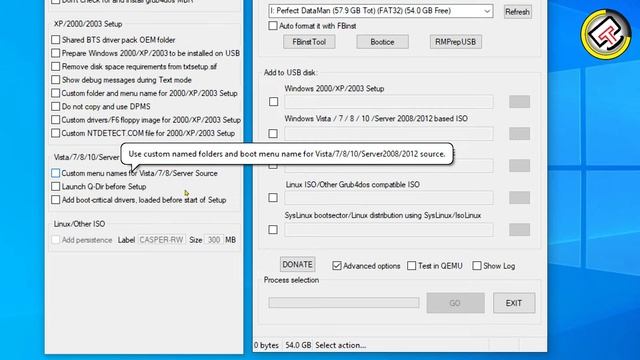The image size is (640, 360).
Task: Browse for Windows 2000/XP/2003 Setup source
Action: click(x=519, y=102)
